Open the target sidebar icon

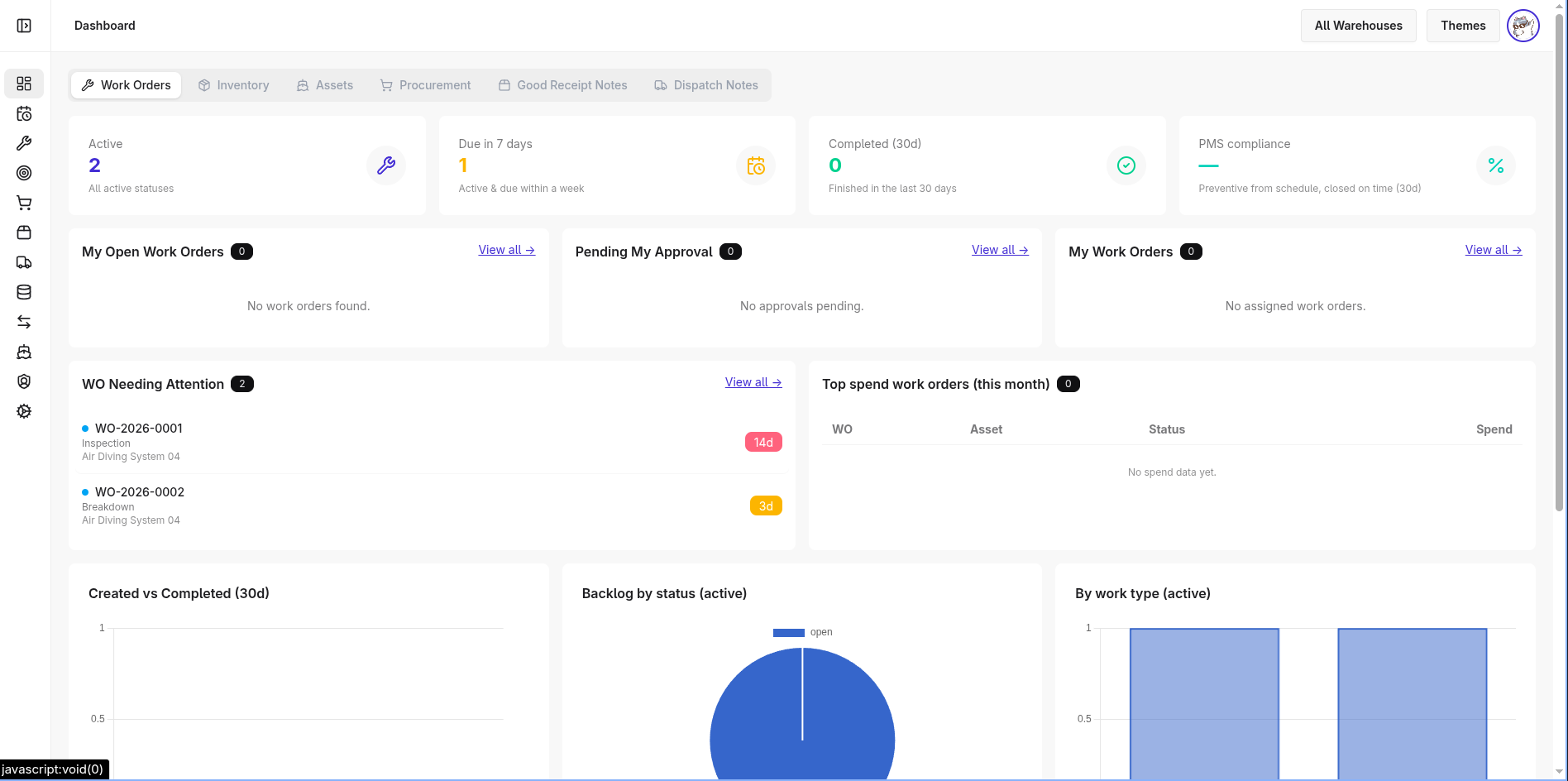tap(24, 173)
